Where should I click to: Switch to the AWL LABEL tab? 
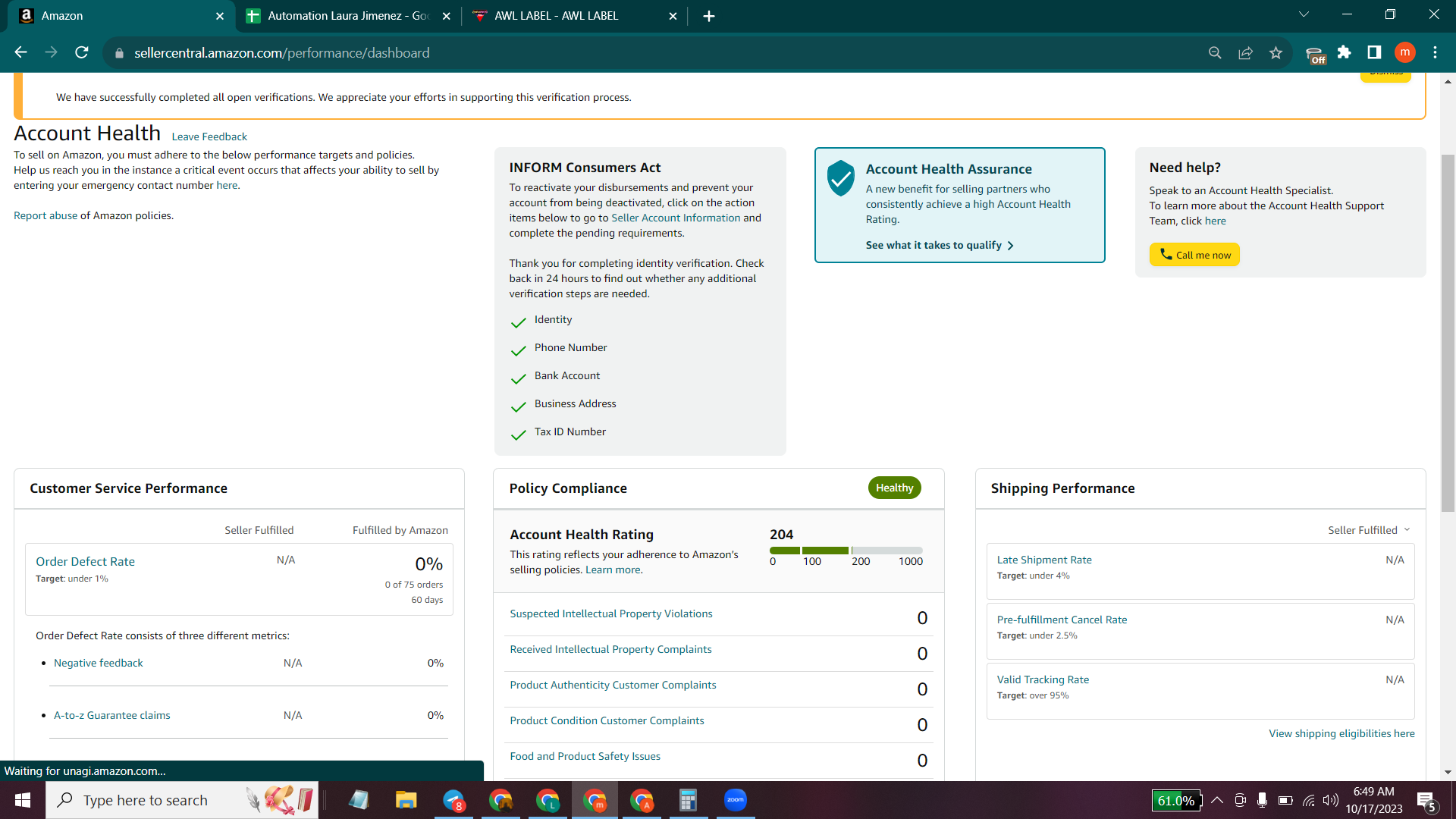(x=575, y=16)
